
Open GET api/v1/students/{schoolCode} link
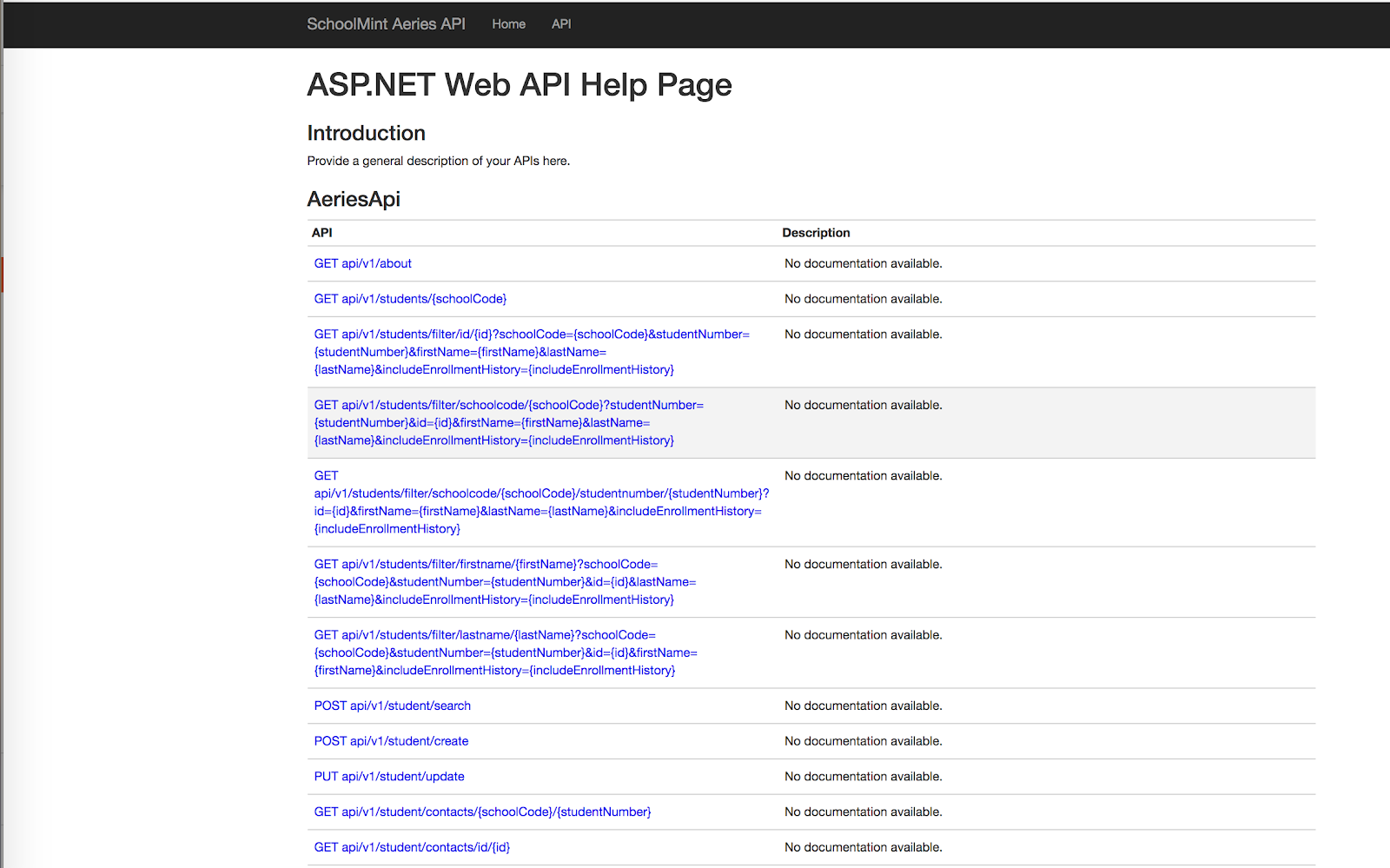pos(410,299)
